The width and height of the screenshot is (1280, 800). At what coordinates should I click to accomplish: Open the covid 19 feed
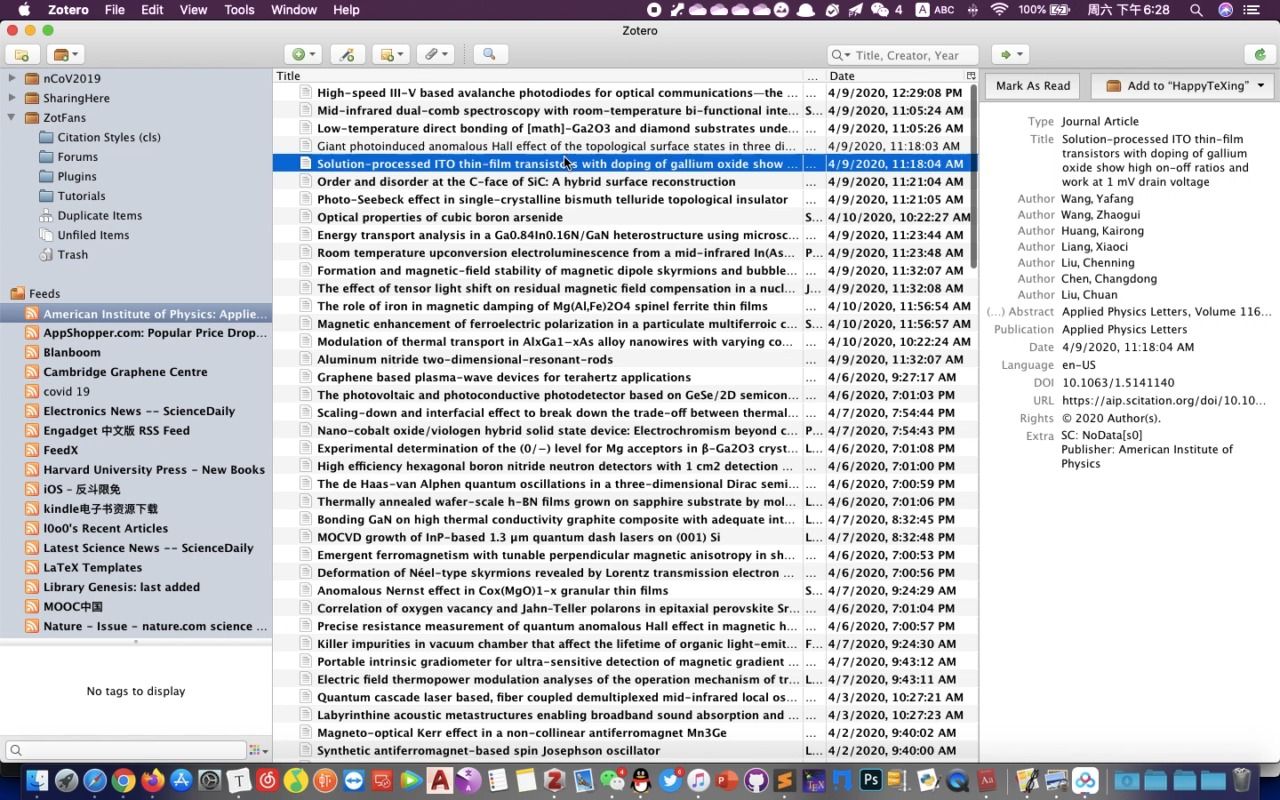pos(66,391)
